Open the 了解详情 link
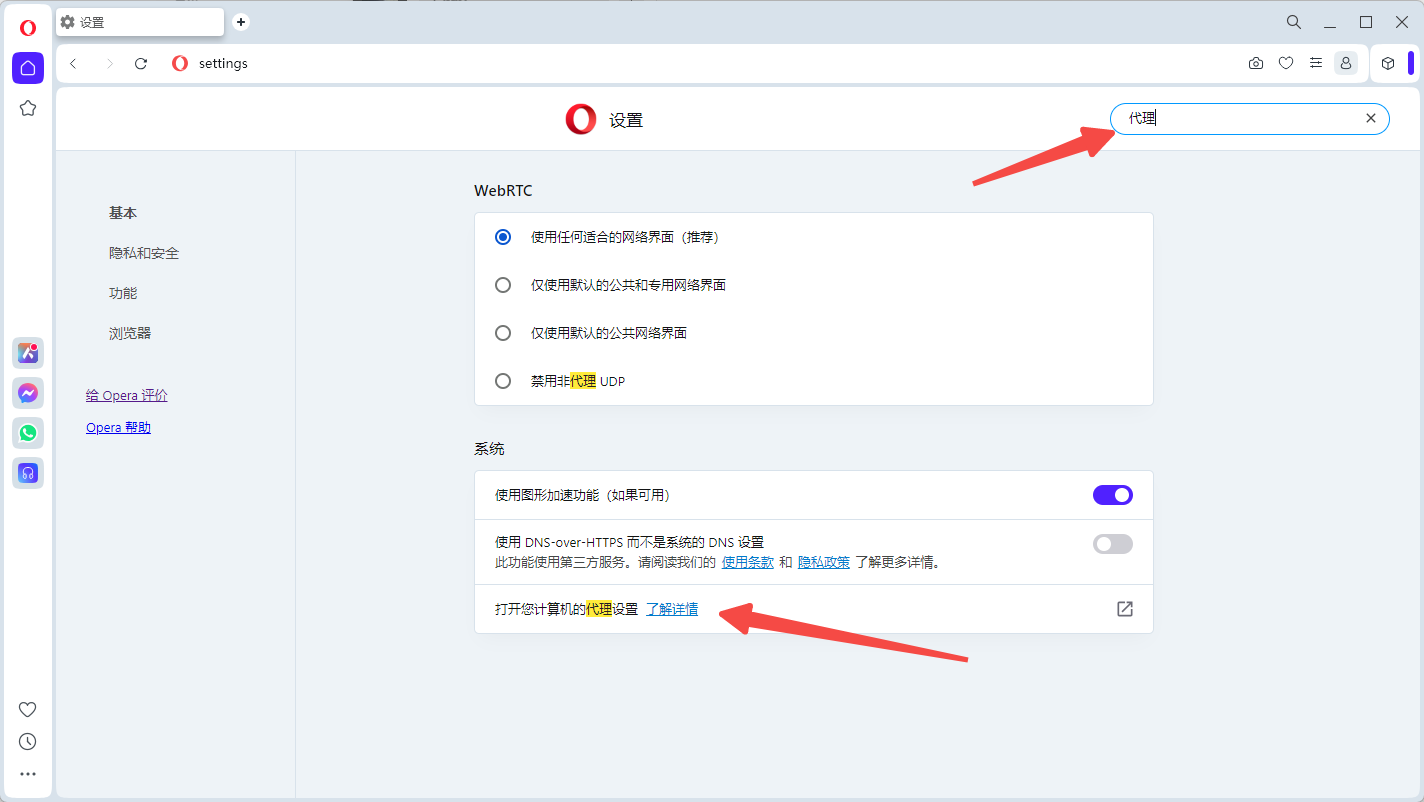Screen dimensions: 1424x802 tap(672, 609)
